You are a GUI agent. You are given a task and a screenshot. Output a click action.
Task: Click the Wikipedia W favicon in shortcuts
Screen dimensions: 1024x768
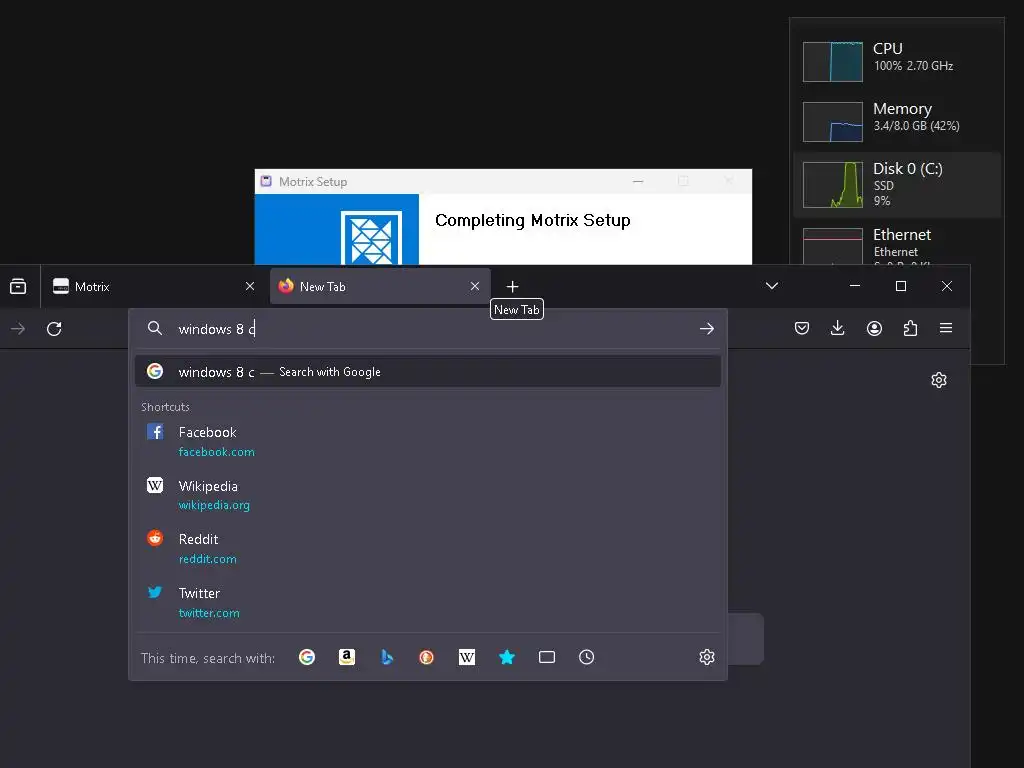tap(155, 485)
